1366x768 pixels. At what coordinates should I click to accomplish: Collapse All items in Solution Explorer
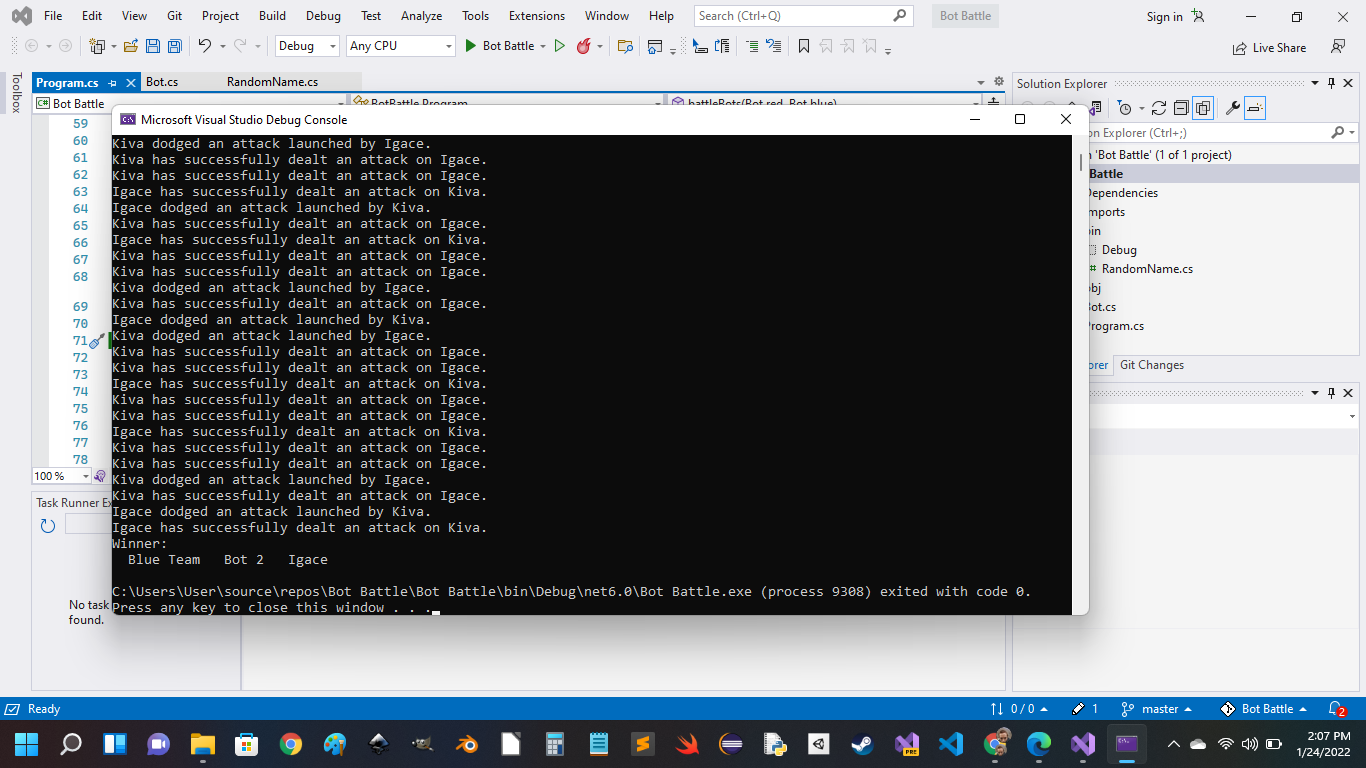pos(1182,107)
